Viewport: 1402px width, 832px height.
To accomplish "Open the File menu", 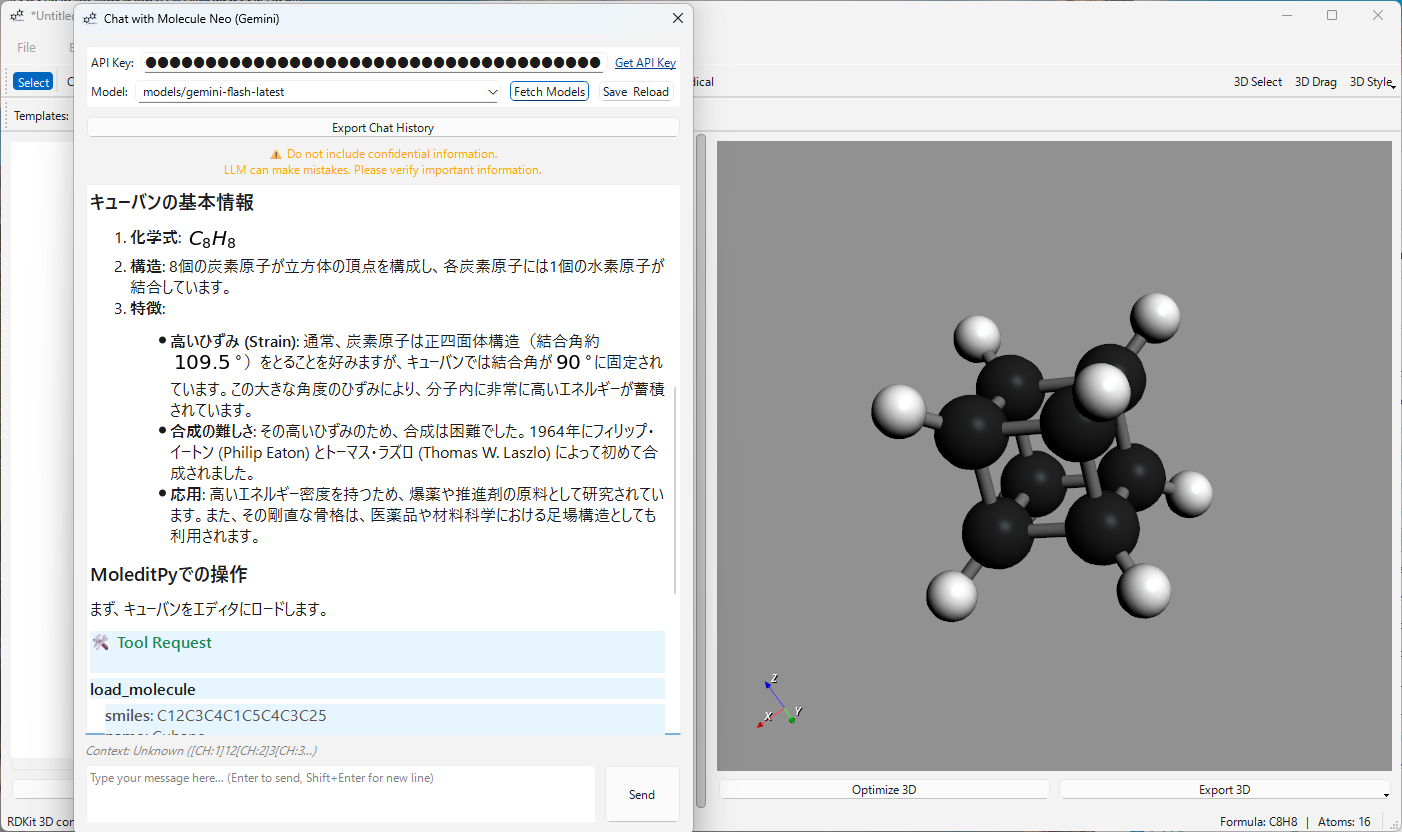I will pyautogui.click(x=26, y=47).
